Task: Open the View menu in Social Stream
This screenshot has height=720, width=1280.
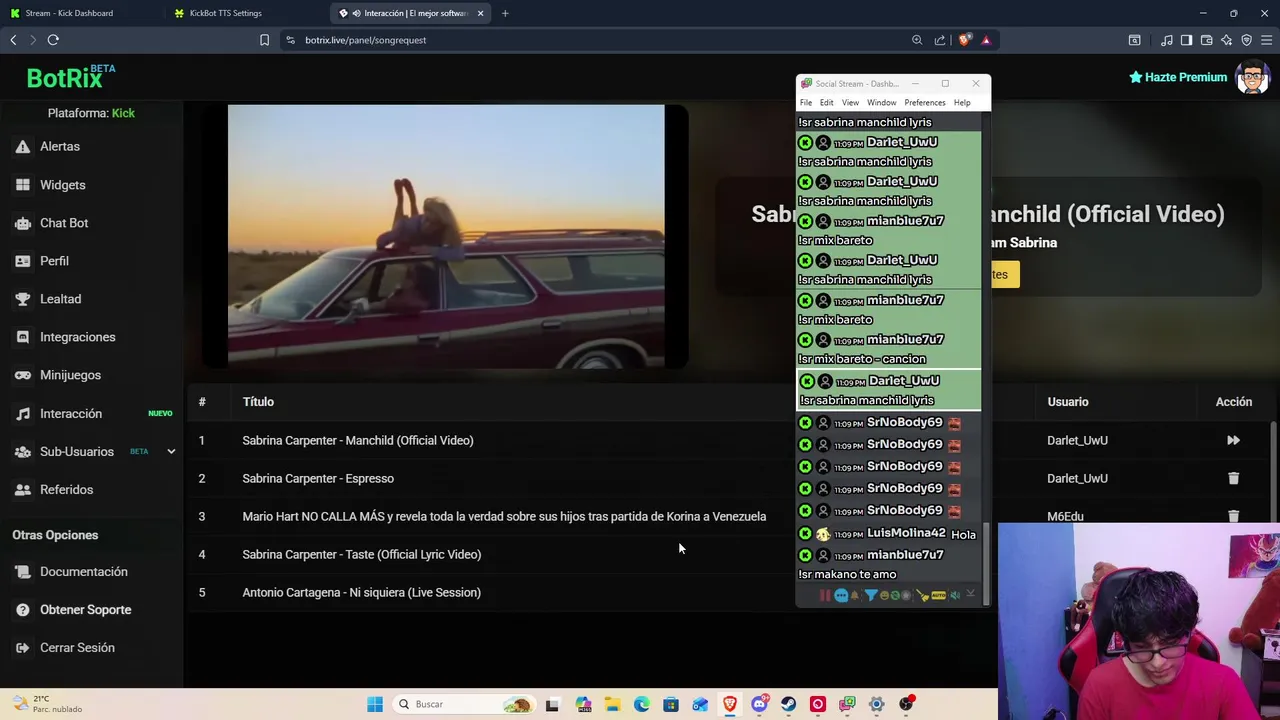Action: point(850,102)
